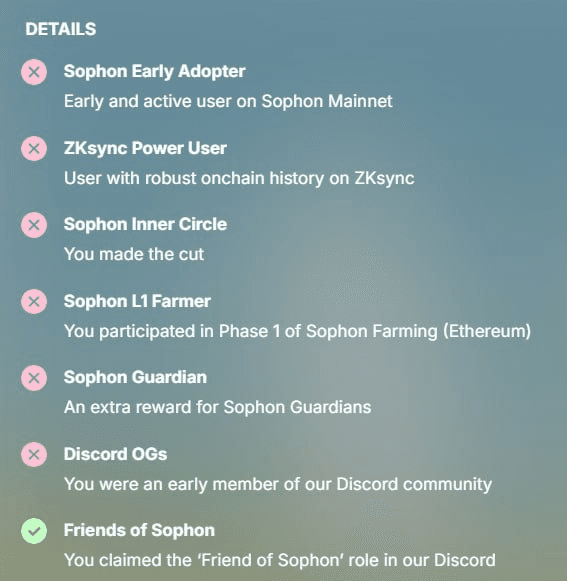The width and height of the screenshot is (567, 581).
Task: Click the green checkmark for Friends of Sophon
Action: pos(34,531)
